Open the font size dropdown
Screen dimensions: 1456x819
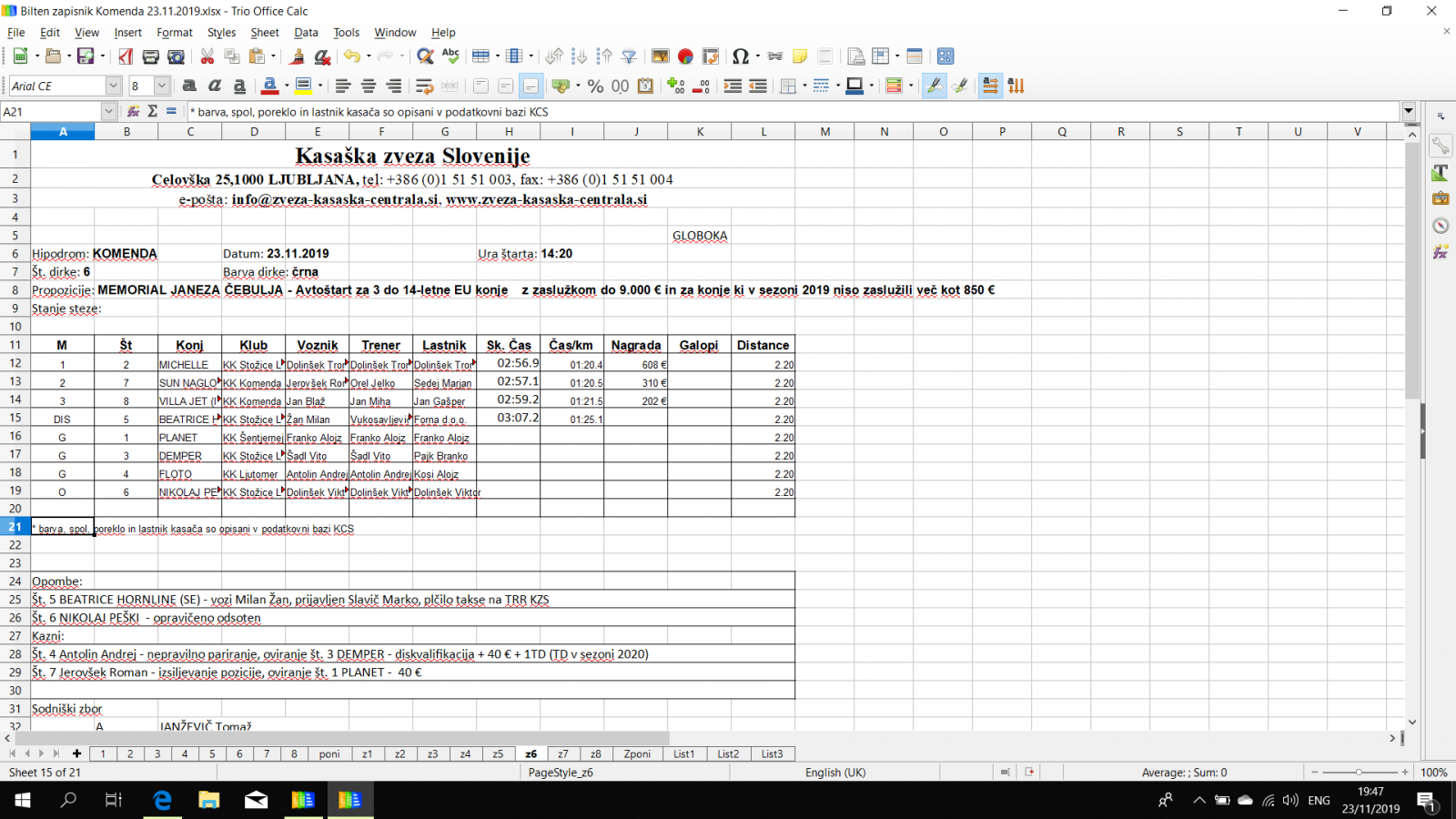[162, 86]
